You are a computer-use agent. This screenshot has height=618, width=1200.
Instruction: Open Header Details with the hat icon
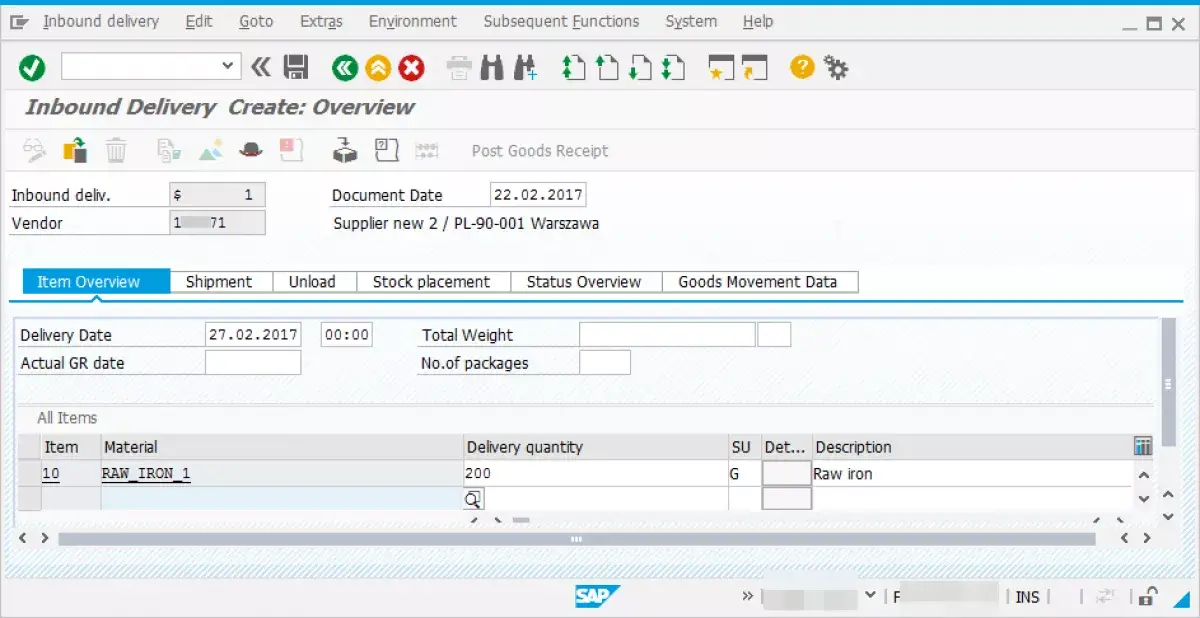[250, 150]
